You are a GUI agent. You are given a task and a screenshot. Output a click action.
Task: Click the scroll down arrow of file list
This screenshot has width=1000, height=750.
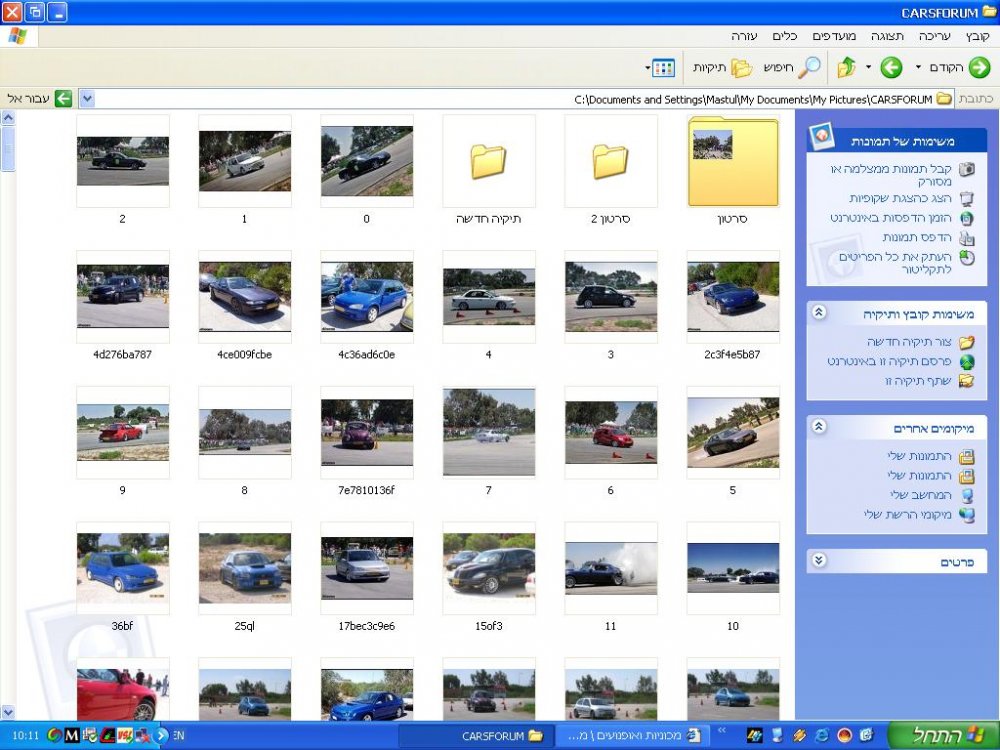click(x=8, y=712)
